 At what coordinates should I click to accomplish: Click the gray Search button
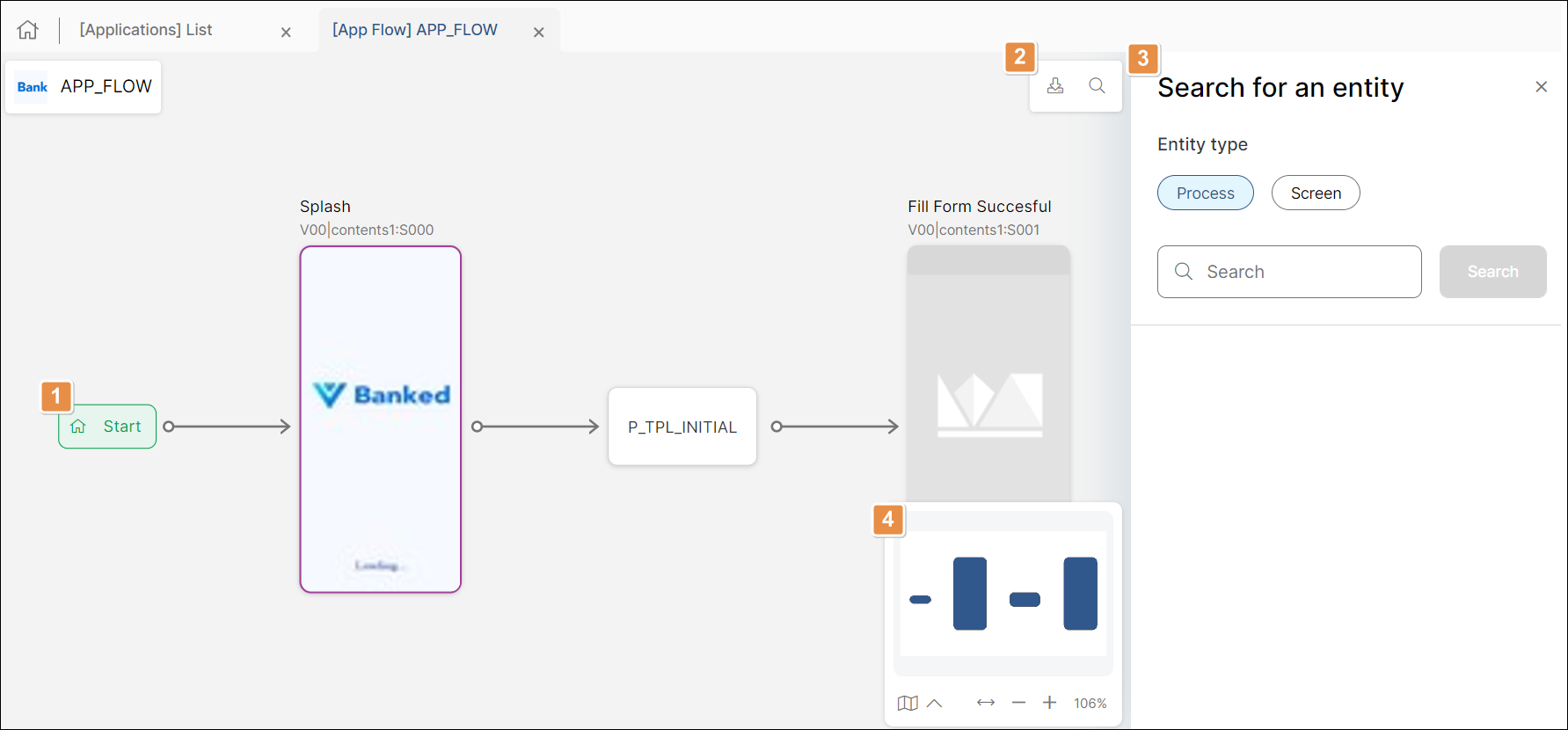1492,272
